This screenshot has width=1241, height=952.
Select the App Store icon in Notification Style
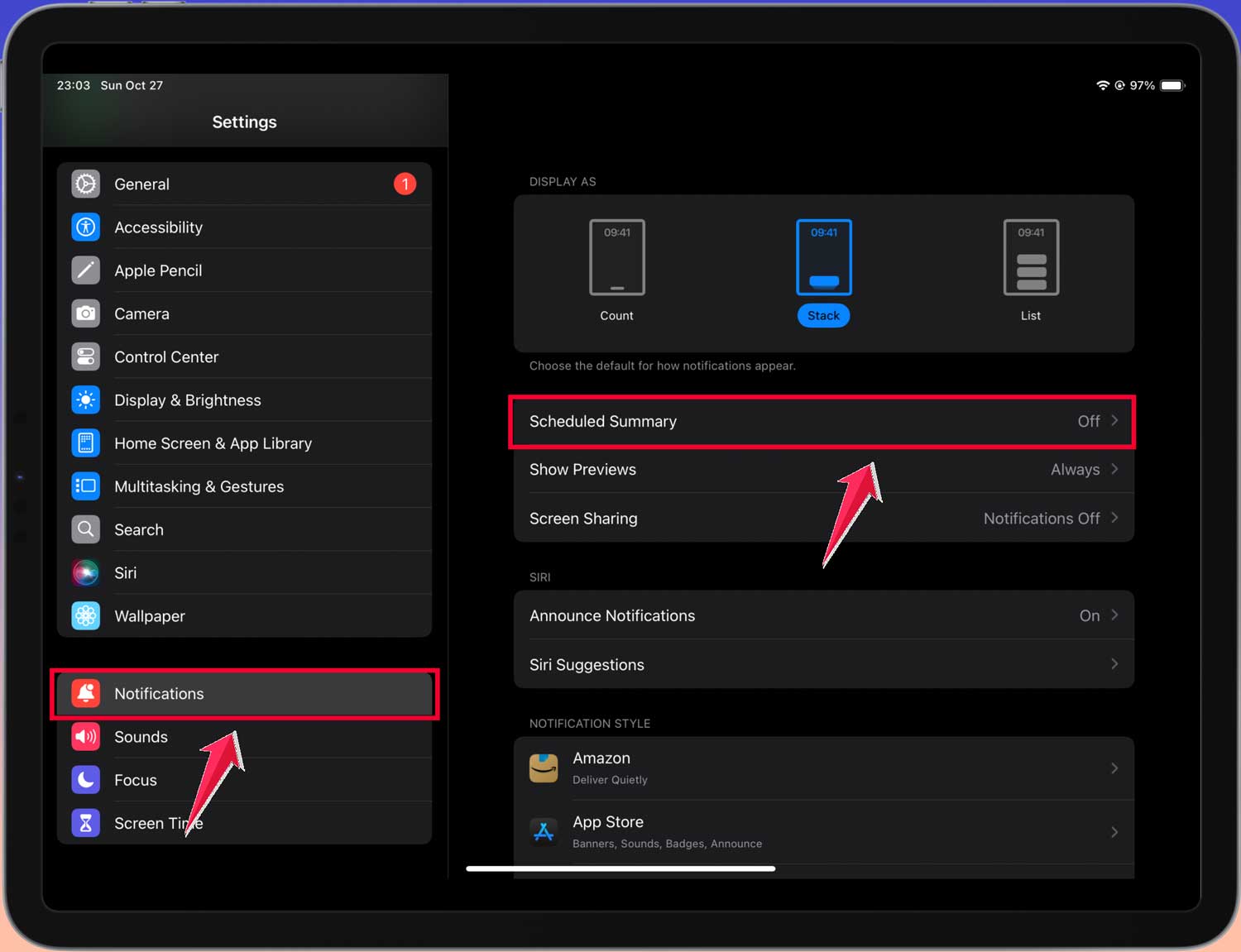tap(544, 831)
